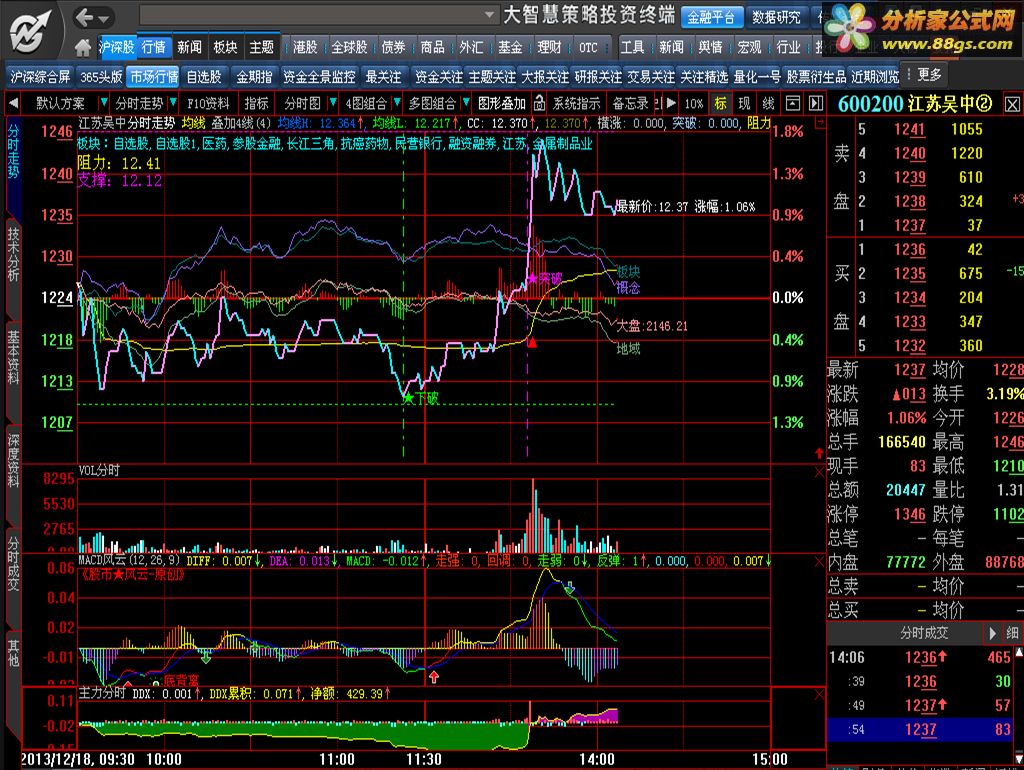
Task: Open the 默认方案 dropdown arrow
Action: pyautogui.click(x=103, y=103)
